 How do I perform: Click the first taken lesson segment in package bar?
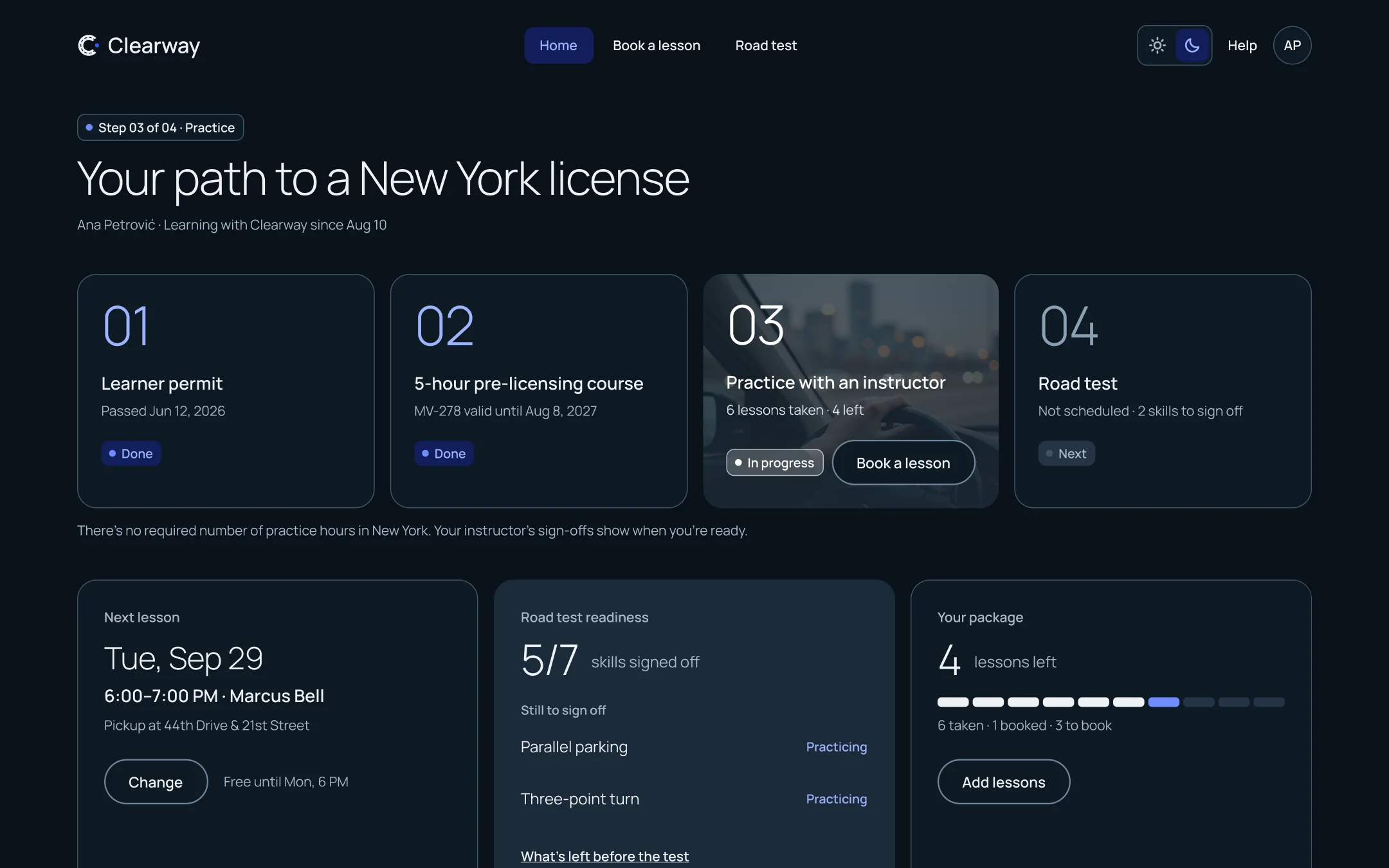coord(953,702)
